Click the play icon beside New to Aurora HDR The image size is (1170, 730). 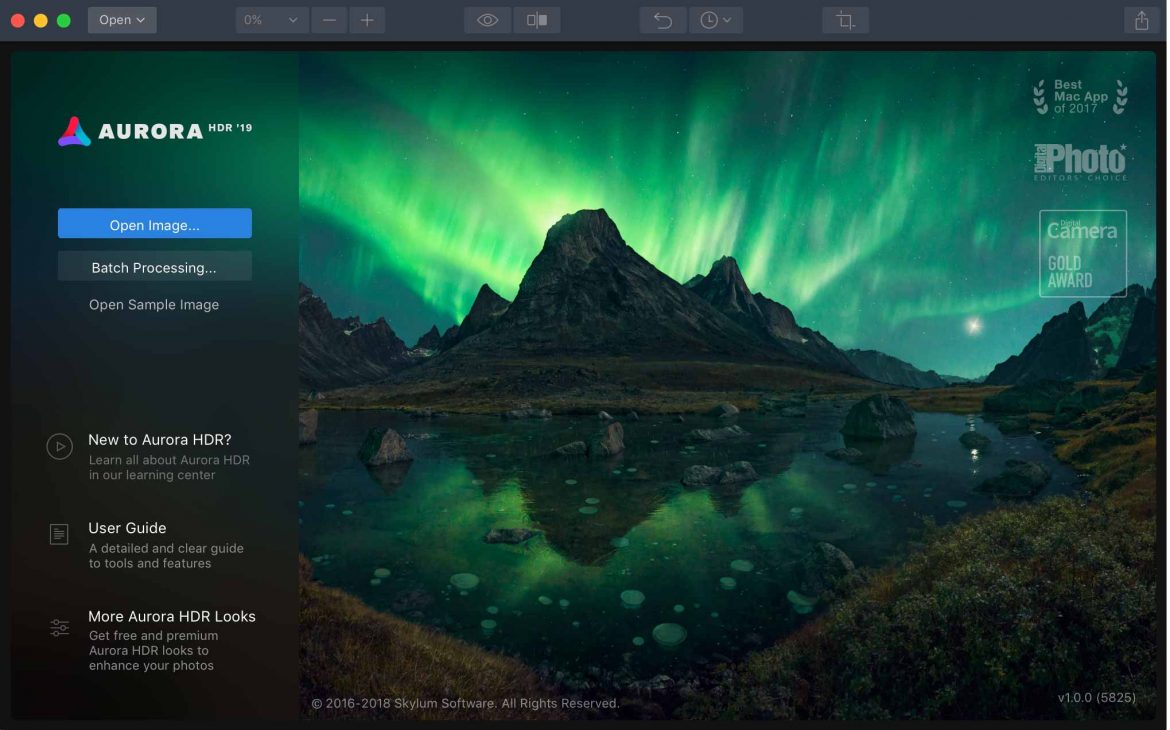pyautogui.click(x=60, y=447)
